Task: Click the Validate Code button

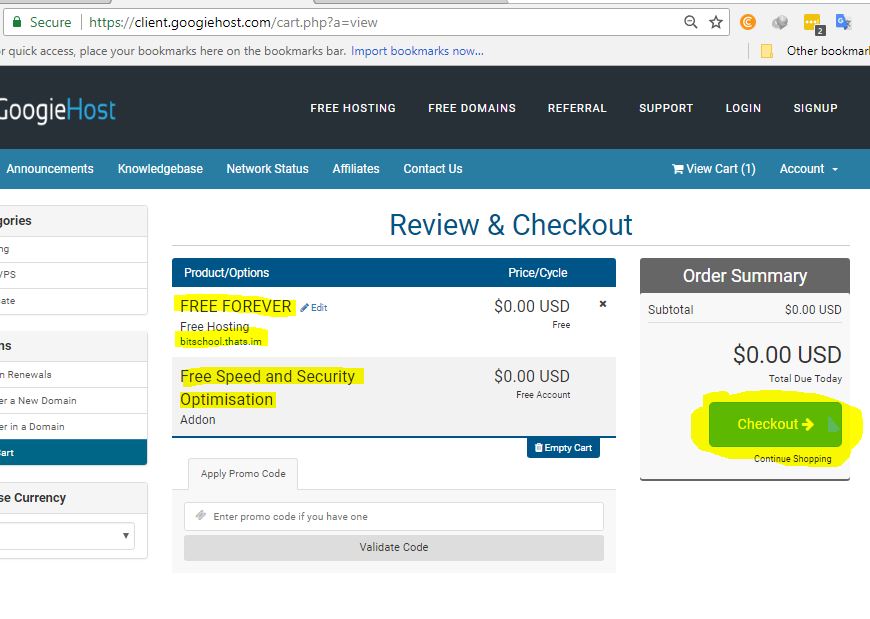Action: [394, 547]
